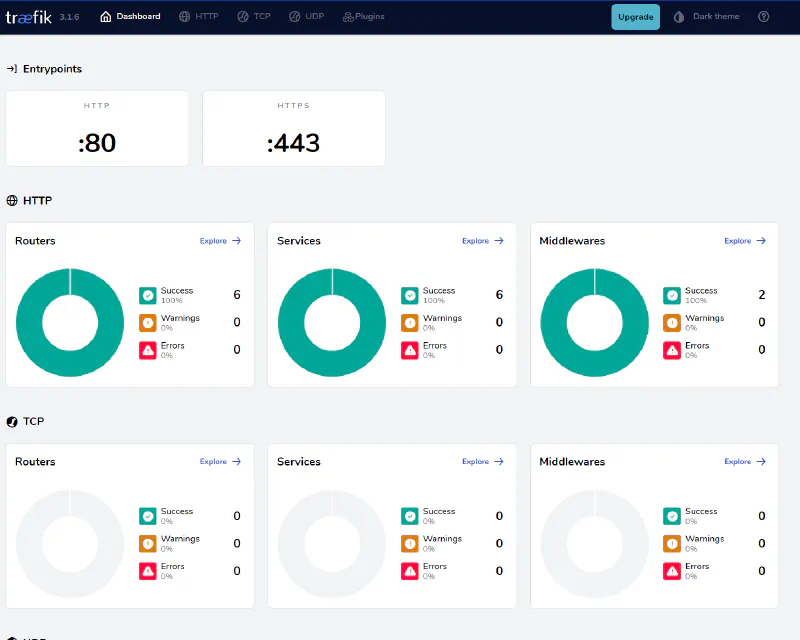Click the HTTP Routers donut chart

point(70,323)
